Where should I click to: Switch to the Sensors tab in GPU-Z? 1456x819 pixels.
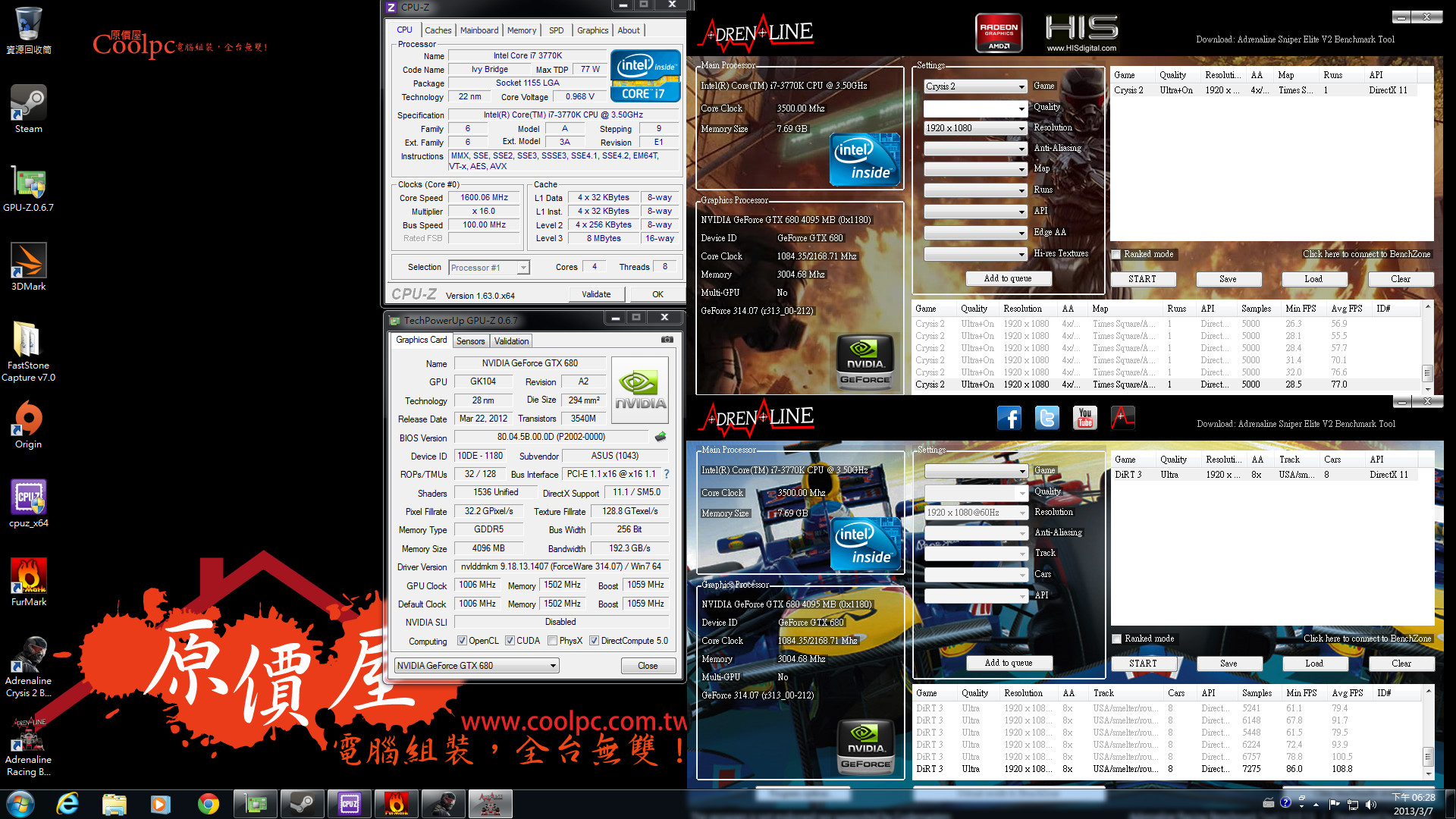(470, 341)
